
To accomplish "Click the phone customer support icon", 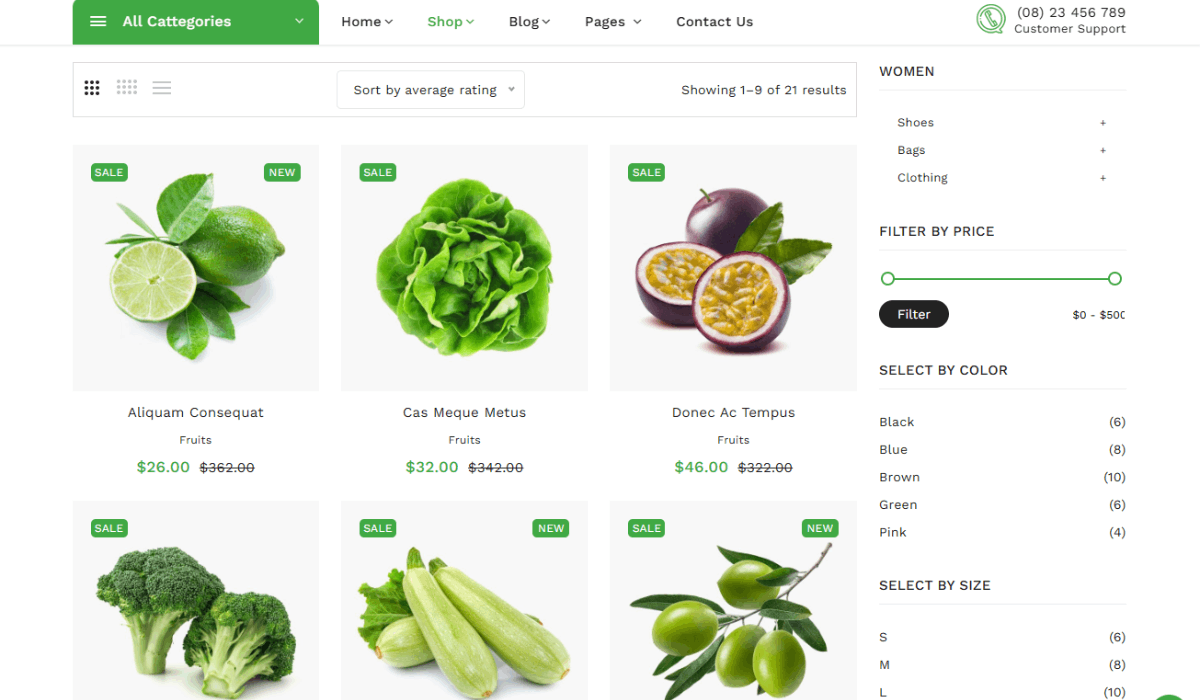I will (991, 19).
